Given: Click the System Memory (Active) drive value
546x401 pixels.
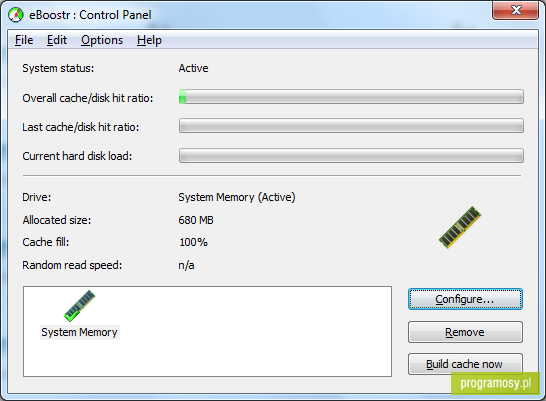Looking at the screenshot, I should coord(237,197).
